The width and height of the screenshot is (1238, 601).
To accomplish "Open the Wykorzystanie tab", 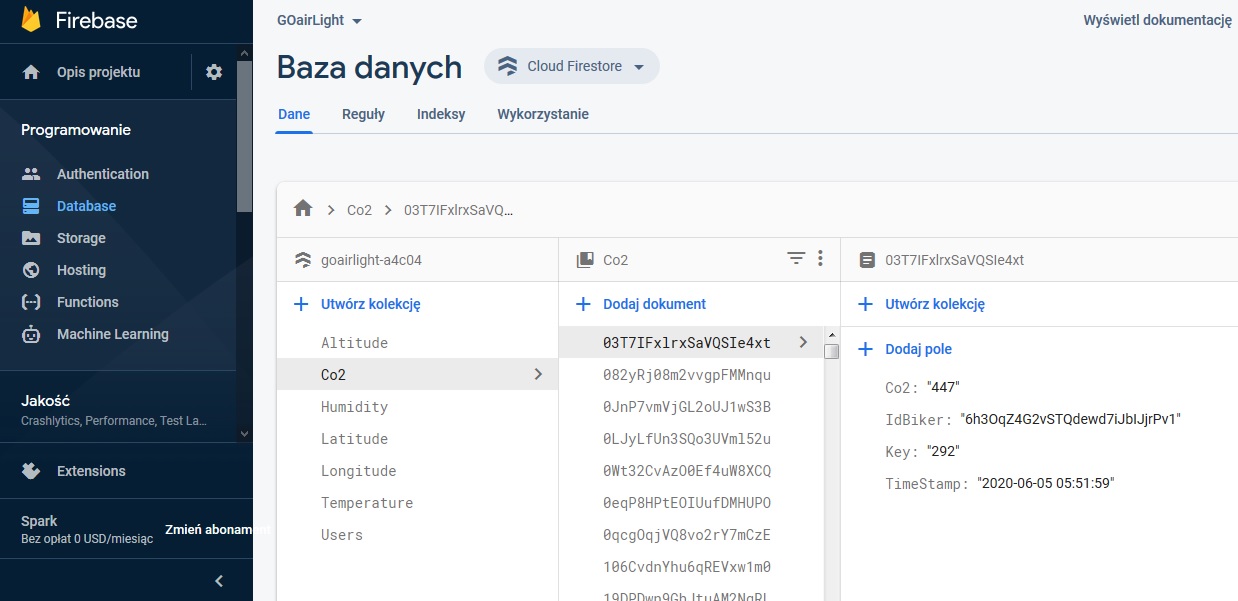I will tap(543, 114).
